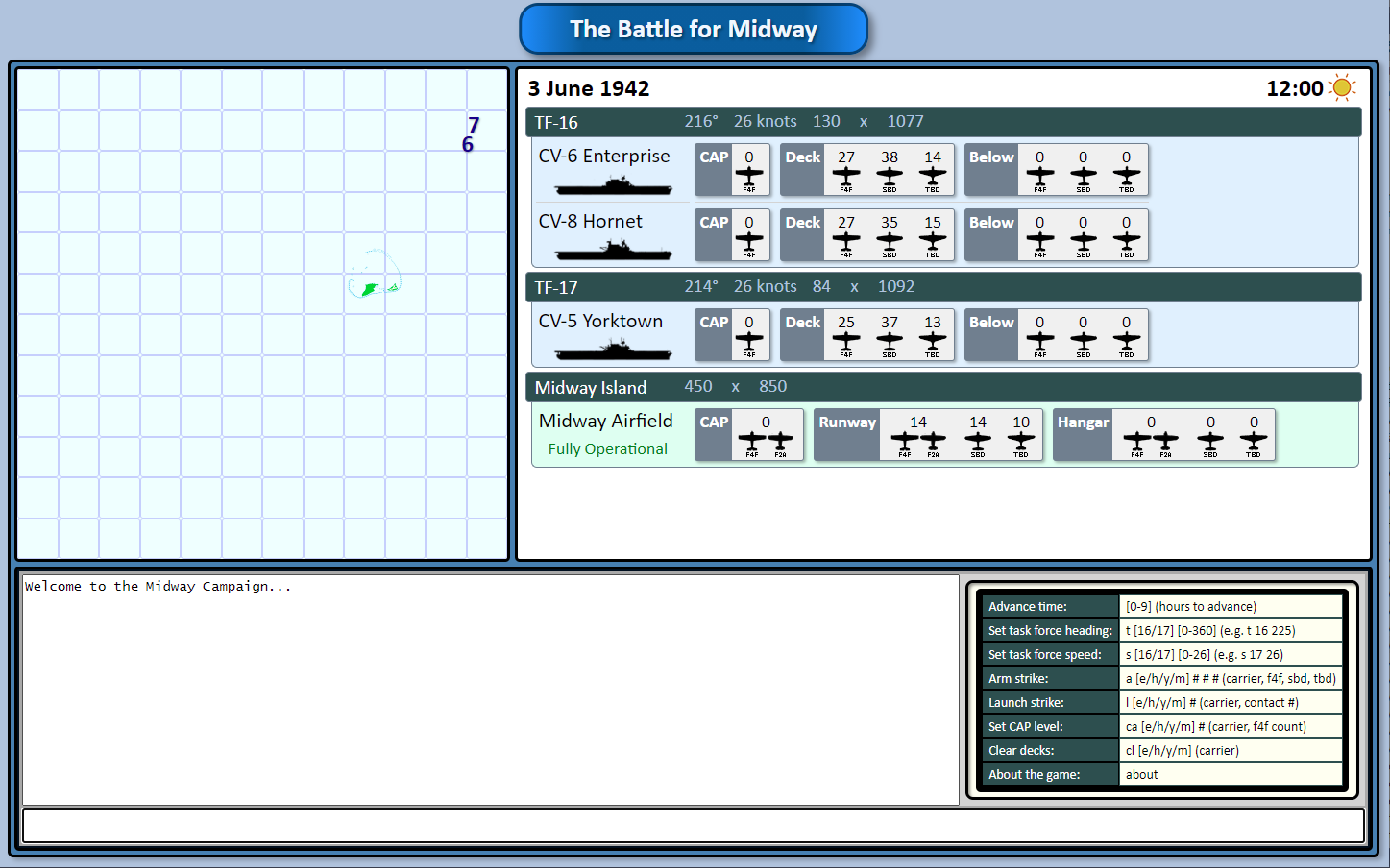Click the About the game label

tap(1050, 774)
